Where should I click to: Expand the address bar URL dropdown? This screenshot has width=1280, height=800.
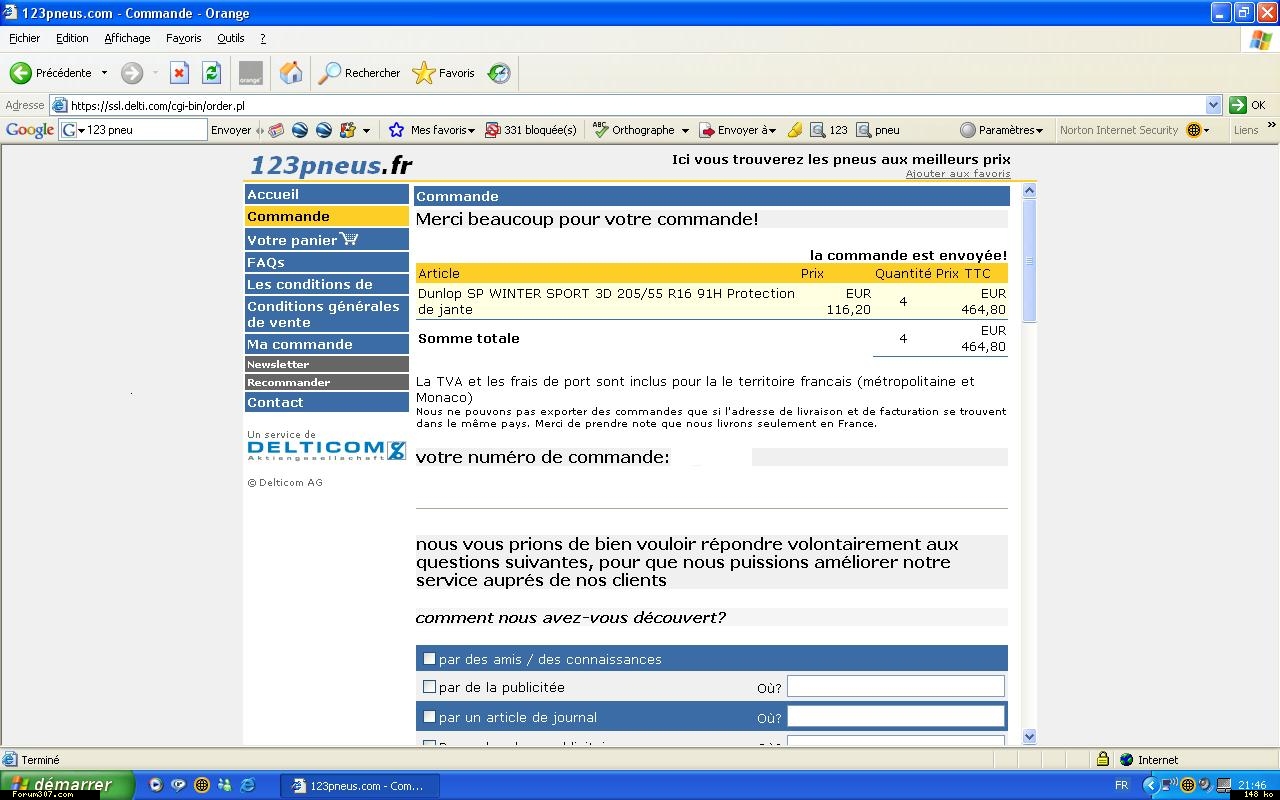coord(1213,105)
